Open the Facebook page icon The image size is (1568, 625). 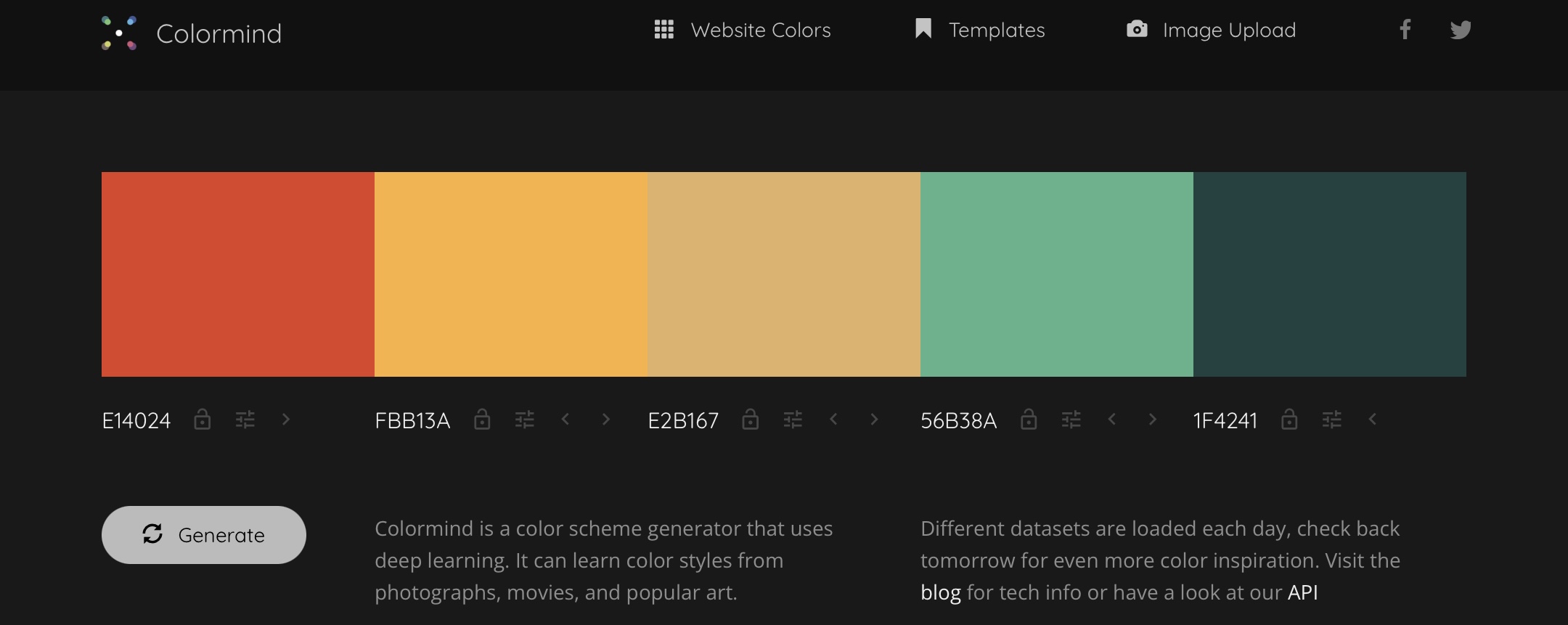[x=1405, y=30]
